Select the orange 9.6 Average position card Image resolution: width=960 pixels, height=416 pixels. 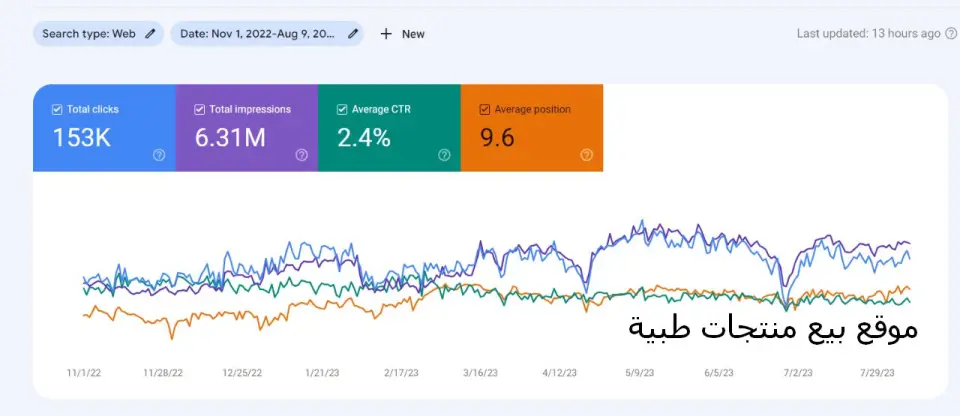click(x=532, y=127)
